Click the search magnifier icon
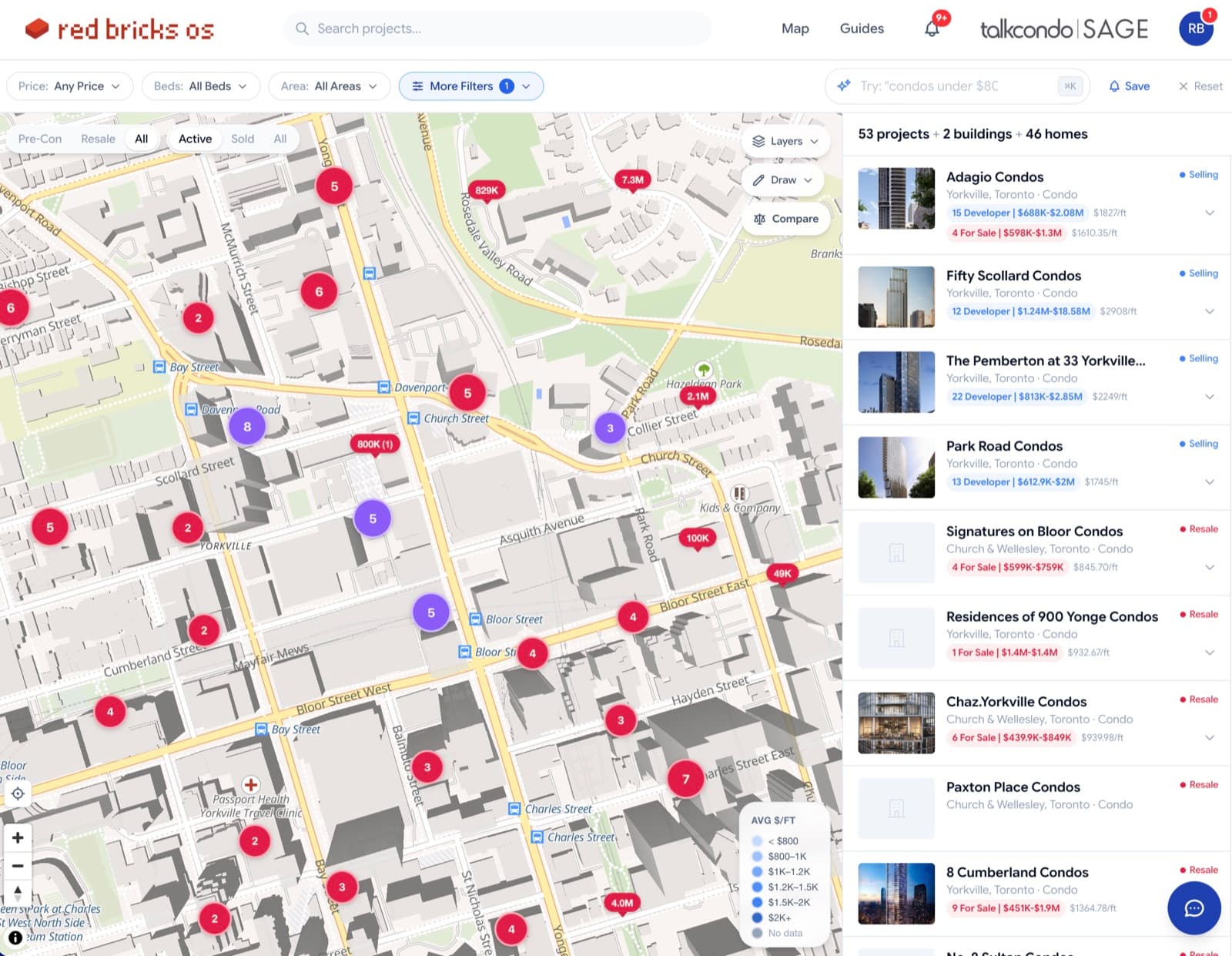This screenshot has height=956, width=1232. pyautogui.click(x=302, y=29)
